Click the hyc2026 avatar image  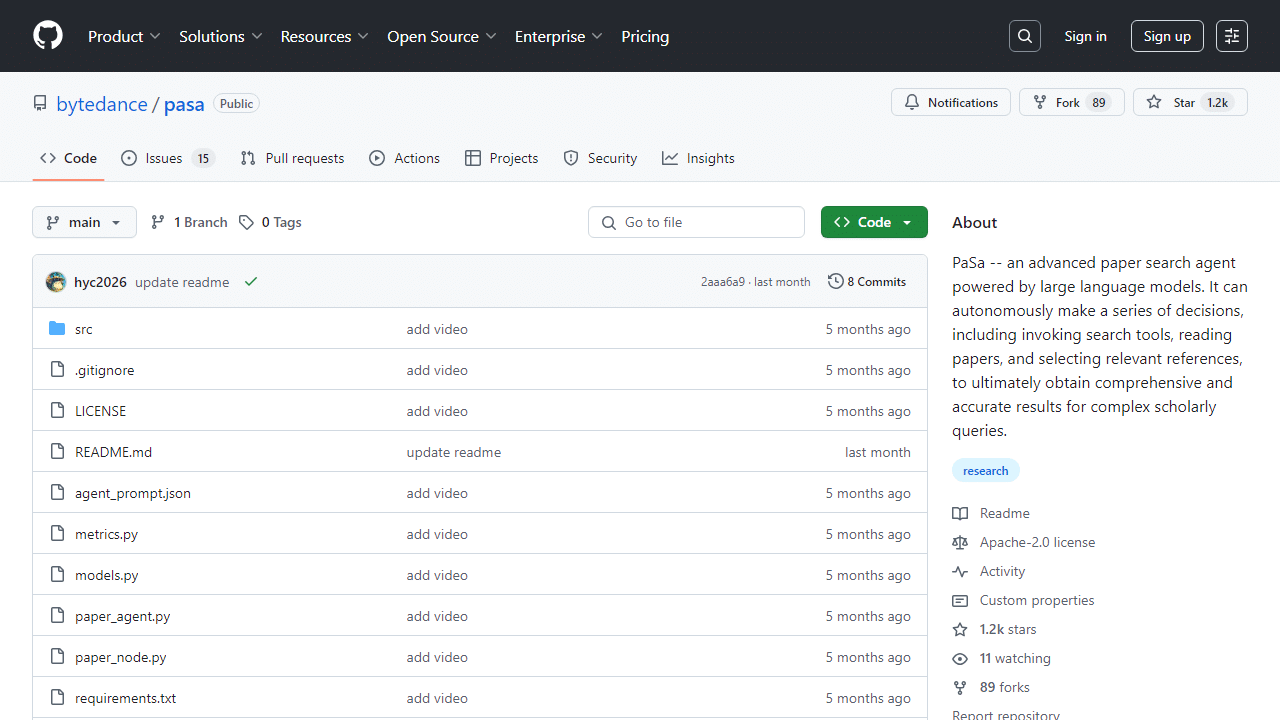pyautogui.click(x=56, y=282)
